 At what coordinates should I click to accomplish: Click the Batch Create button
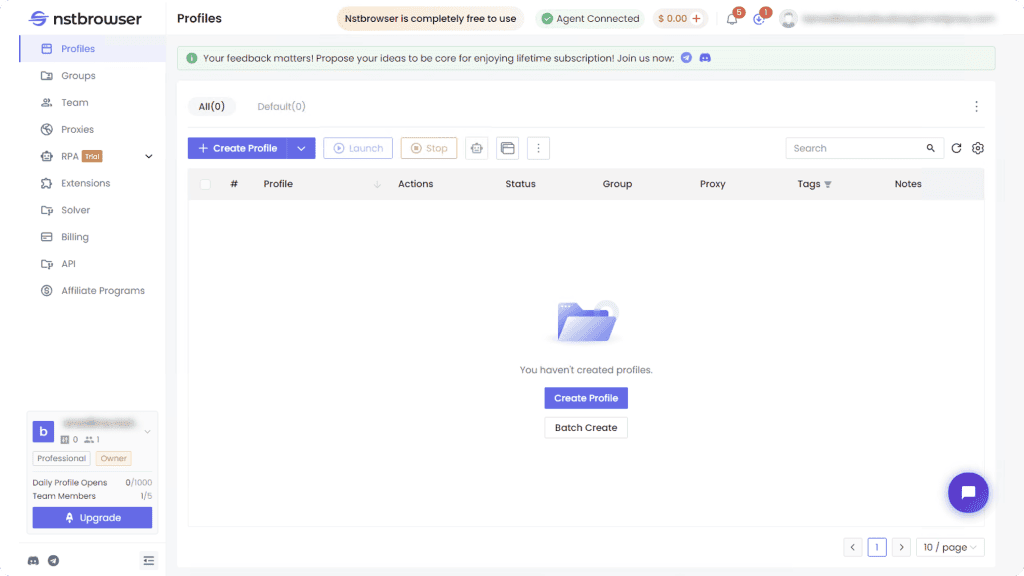[x=586, y=427]
